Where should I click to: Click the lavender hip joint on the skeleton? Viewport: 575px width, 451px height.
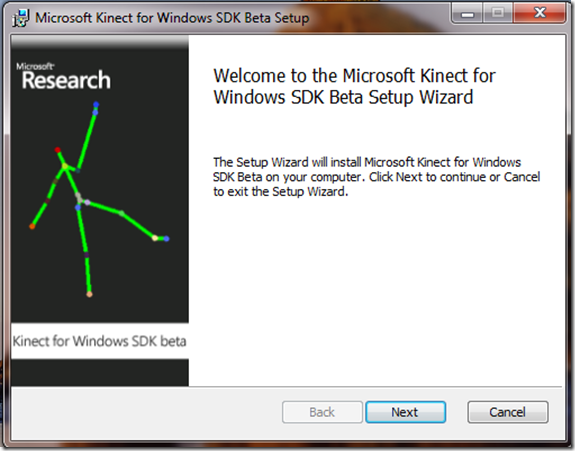click(x=88, y=202)
